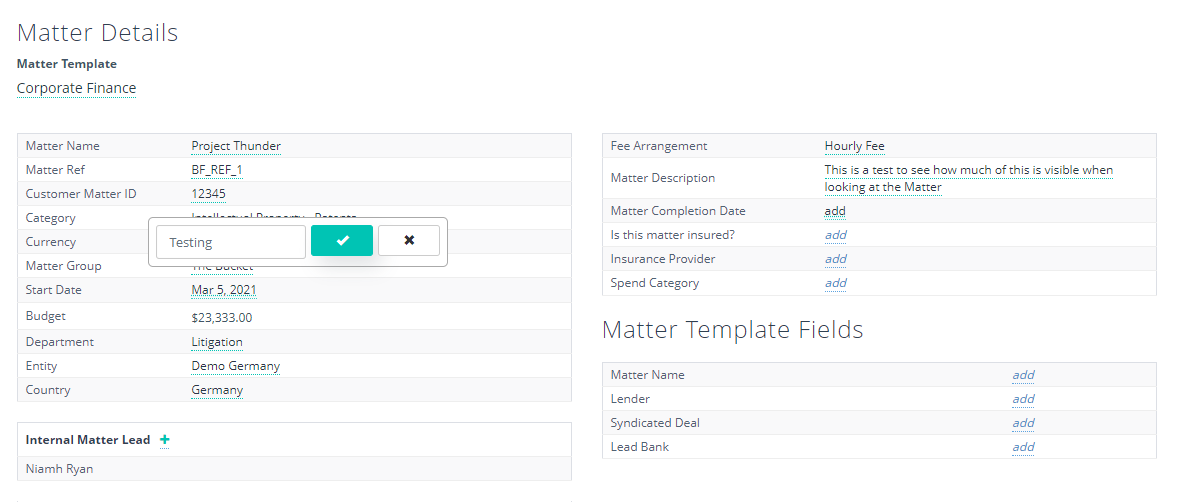Edit the BF_REF_1 matter reference
The width and height of the screenshot is (1195, 502).
pos(217,170)
